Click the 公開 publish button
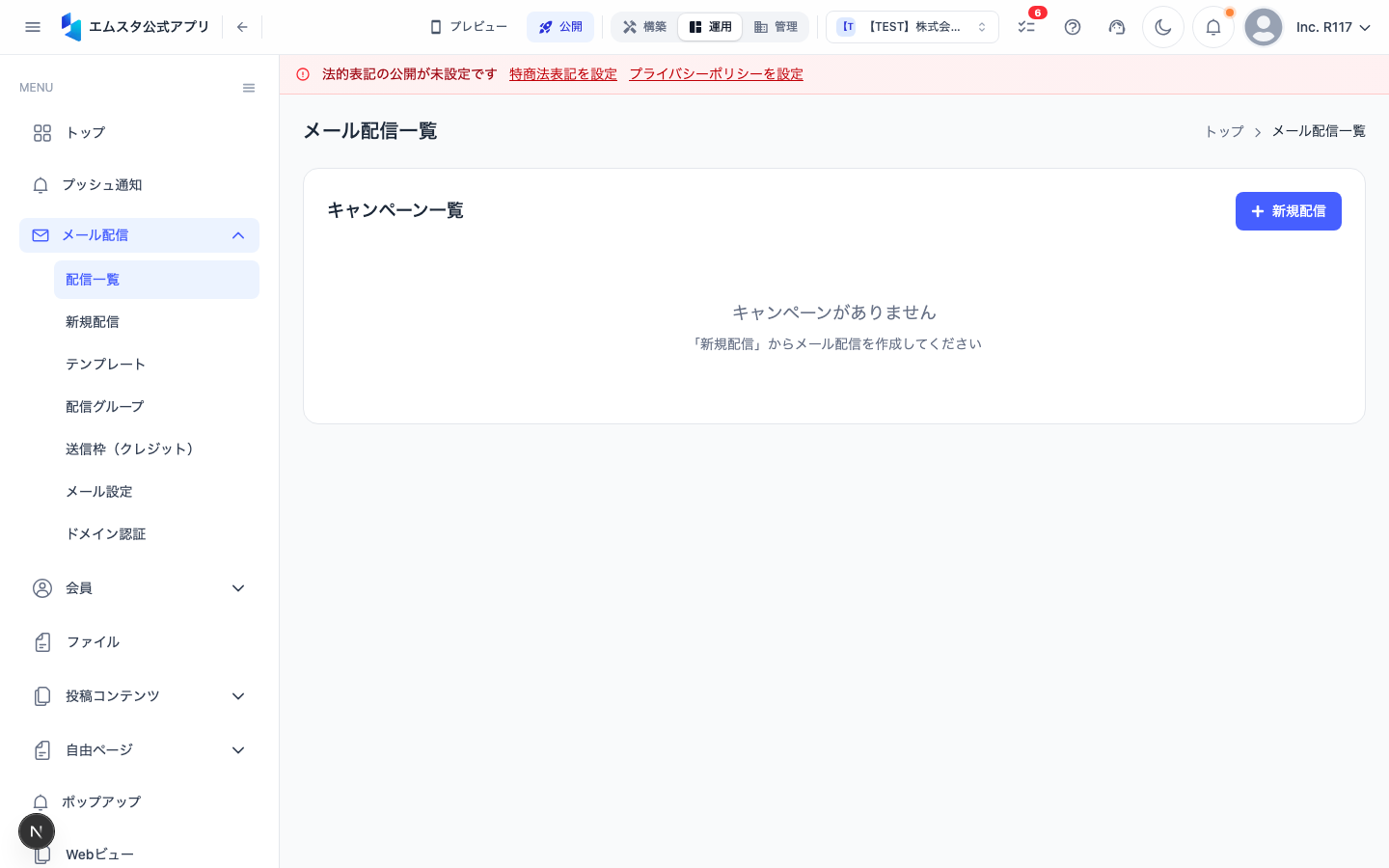Screen dimensions: 1389x868 pos(560,27)
